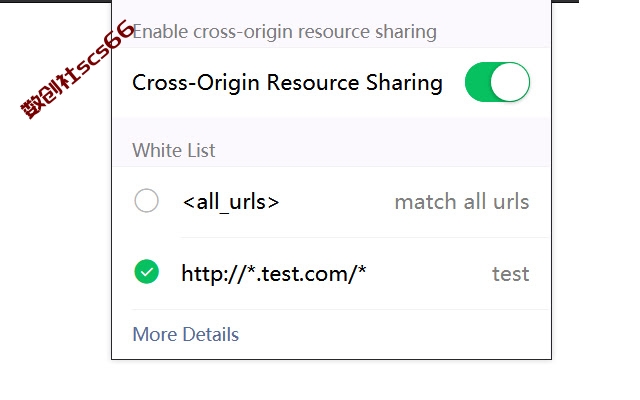Click the empty gray circle in White List
Viewport: 640px width, 400px height.
[x=147, y=200]
